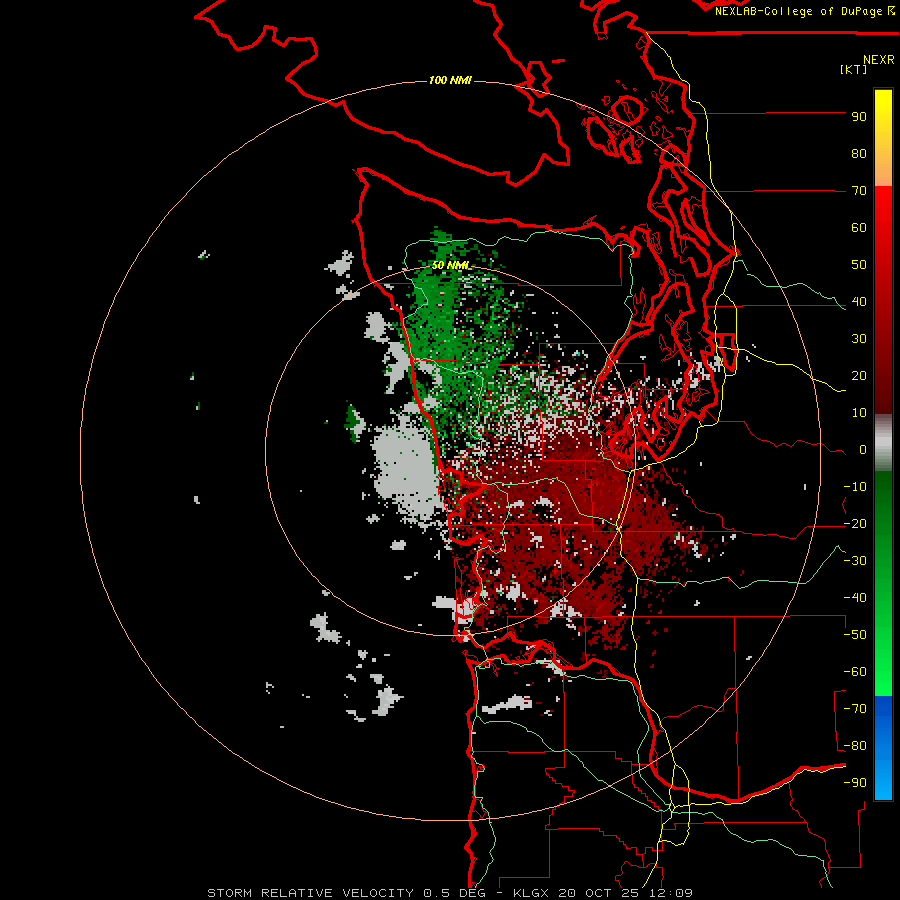900x900 pixels.
Task: Click the -90 scale value
Action: [855, 783]
